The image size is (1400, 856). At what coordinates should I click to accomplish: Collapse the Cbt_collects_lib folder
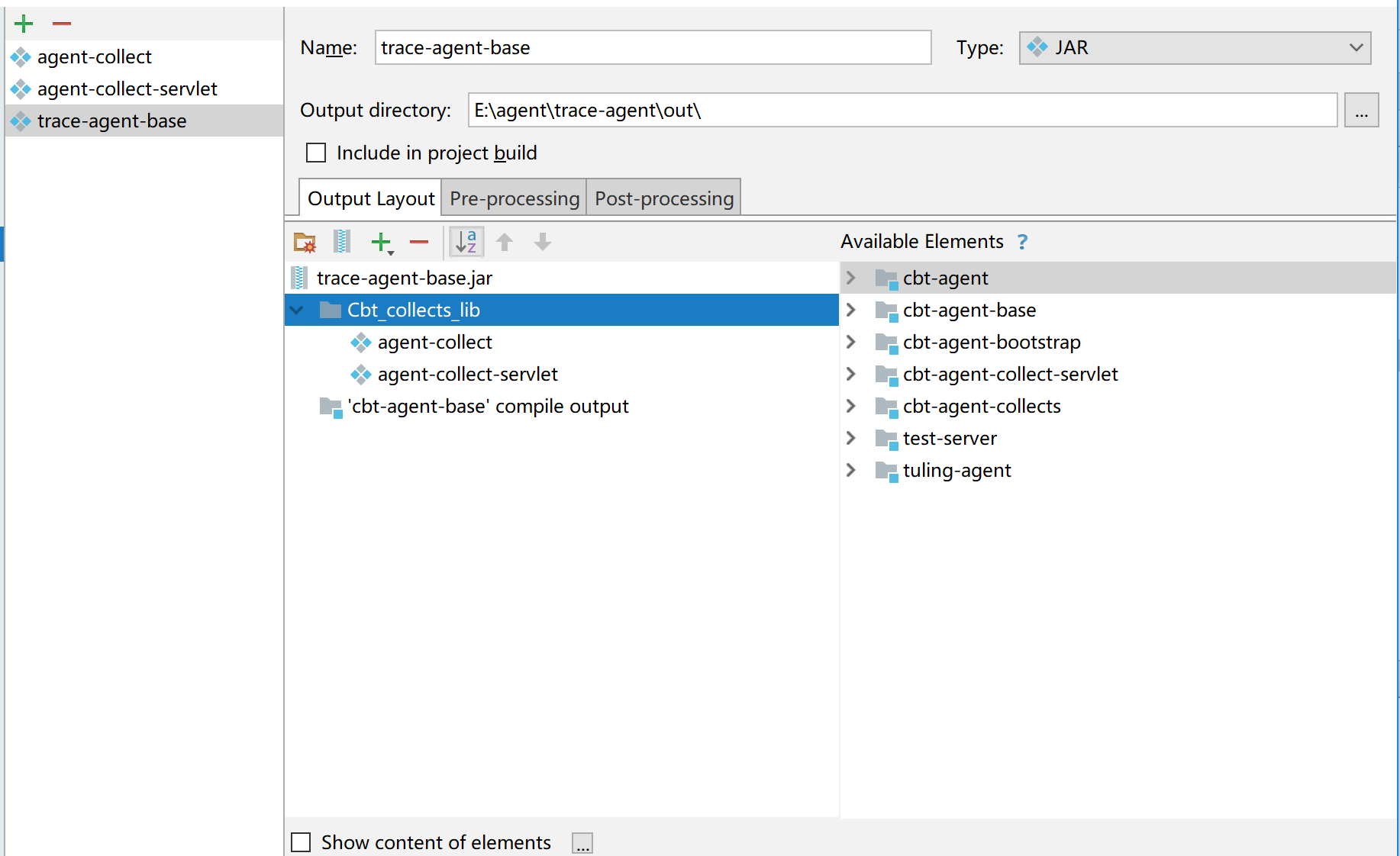(297, 310)
